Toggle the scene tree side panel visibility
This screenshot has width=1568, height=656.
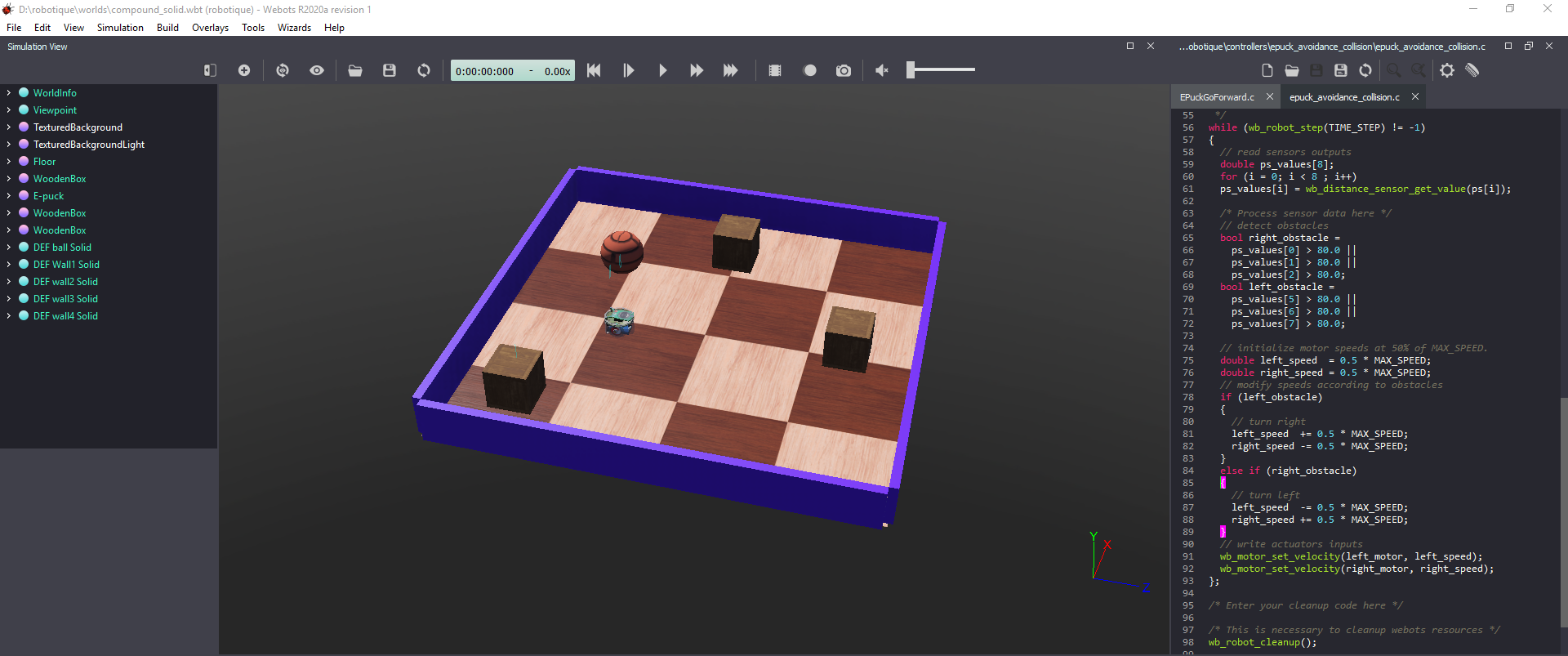point(210,71)
